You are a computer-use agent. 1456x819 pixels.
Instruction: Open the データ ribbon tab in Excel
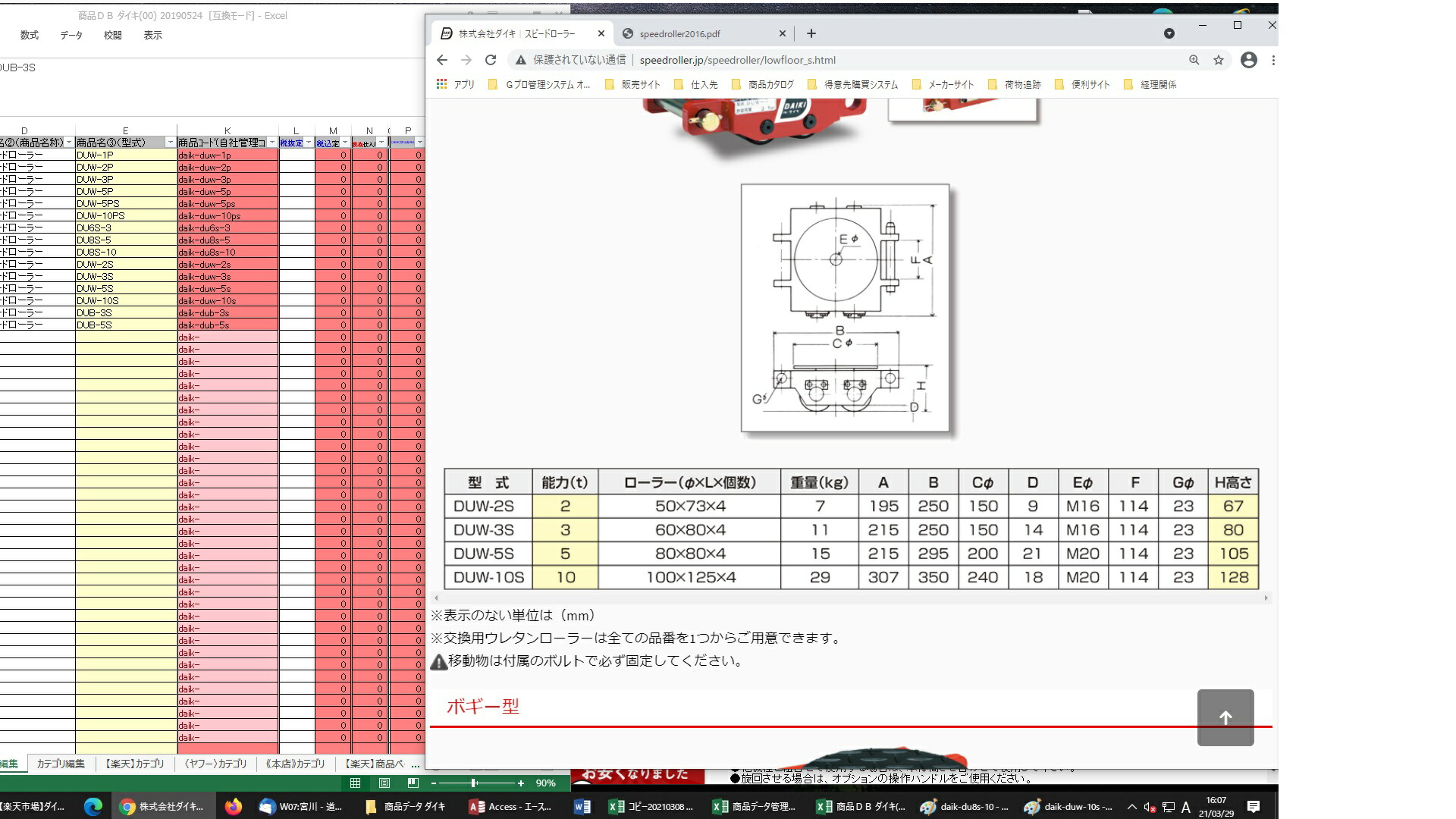71,35
